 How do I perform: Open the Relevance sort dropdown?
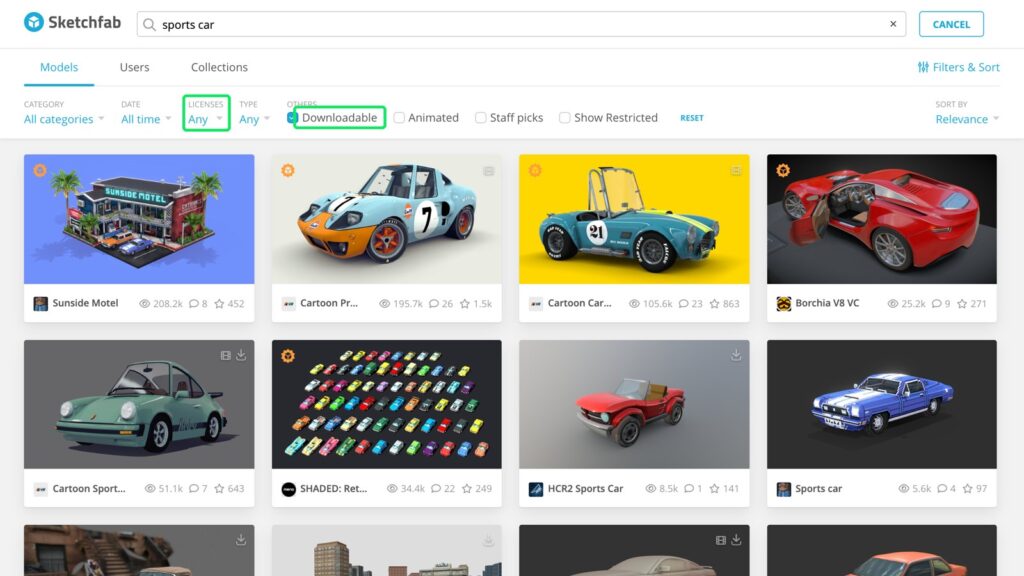(967, 119)
